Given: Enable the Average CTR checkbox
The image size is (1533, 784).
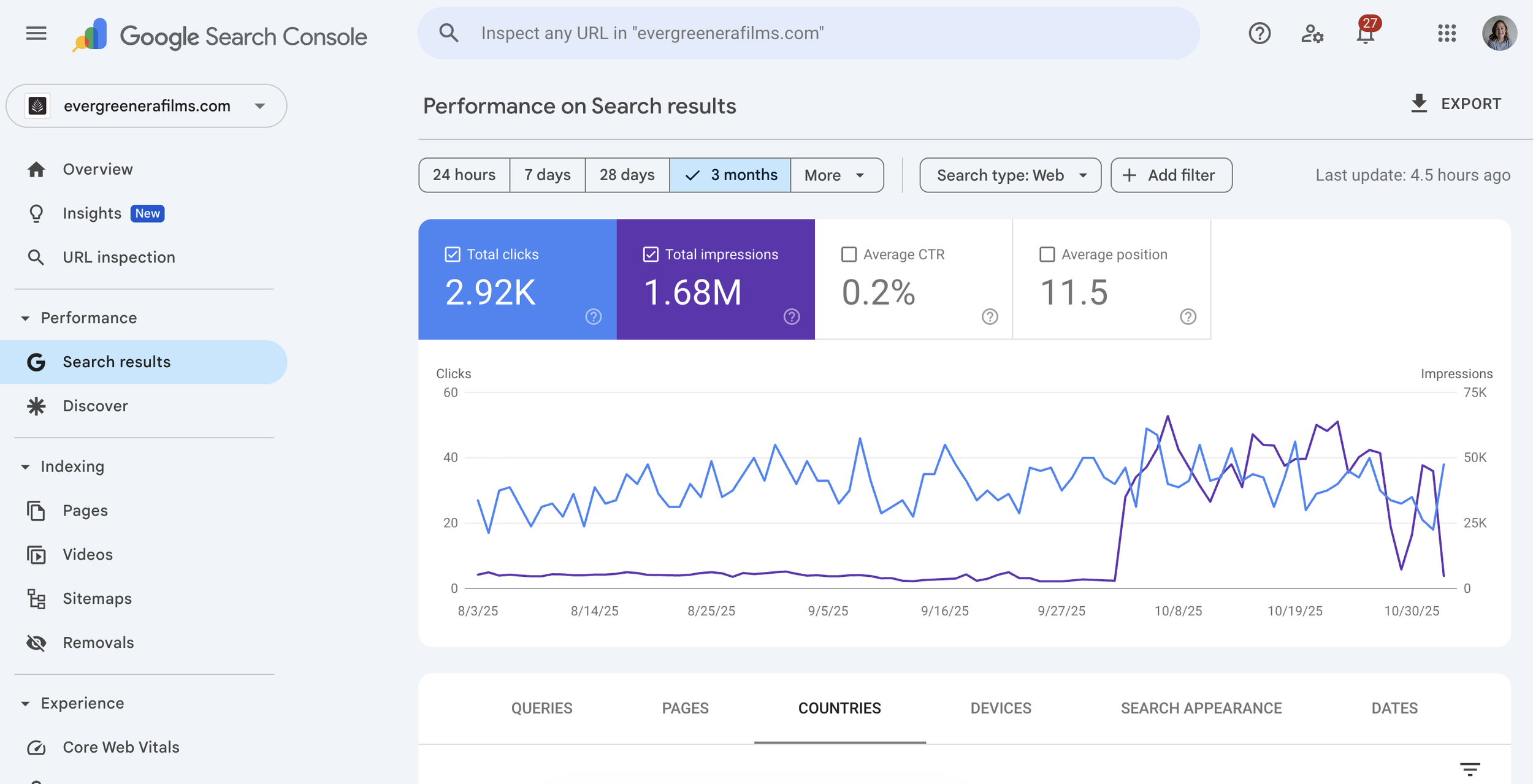Looking at the screenshot, I should coord(849,254).
